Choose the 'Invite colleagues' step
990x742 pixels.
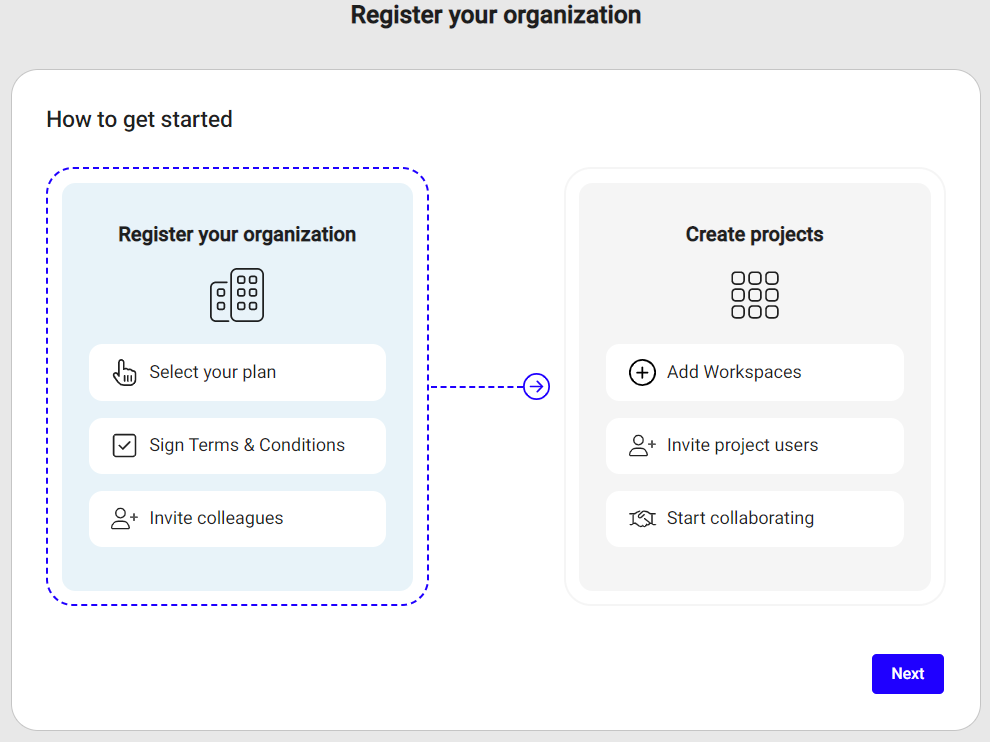(x=237, y=518)
